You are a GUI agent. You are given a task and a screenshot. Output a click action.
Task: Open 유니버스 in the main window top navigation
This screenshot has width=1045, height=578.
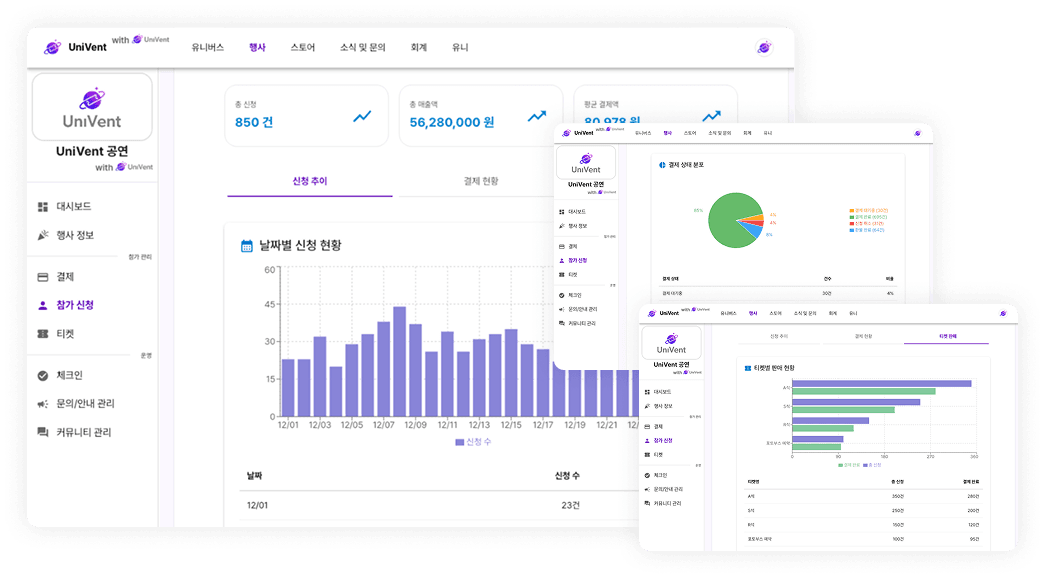click(x=208, y=47)
